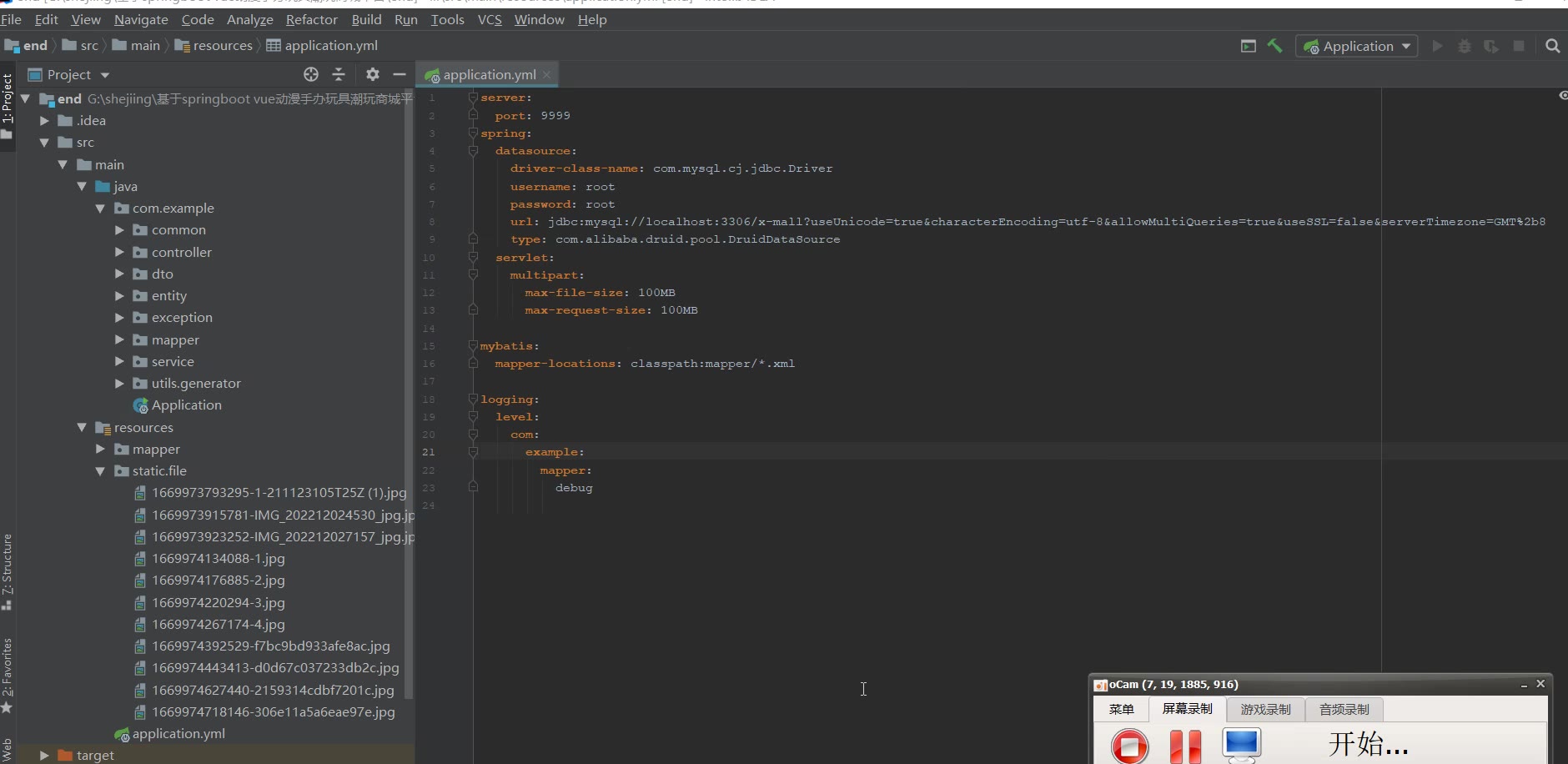Close the application.yml editor tab

tap(547, 74)
